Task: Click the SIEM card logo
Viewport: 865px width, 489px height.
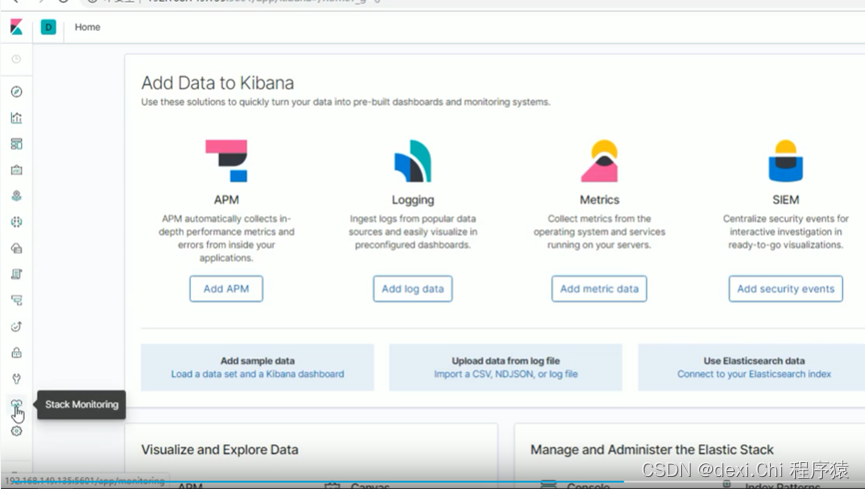Action: 786,161
